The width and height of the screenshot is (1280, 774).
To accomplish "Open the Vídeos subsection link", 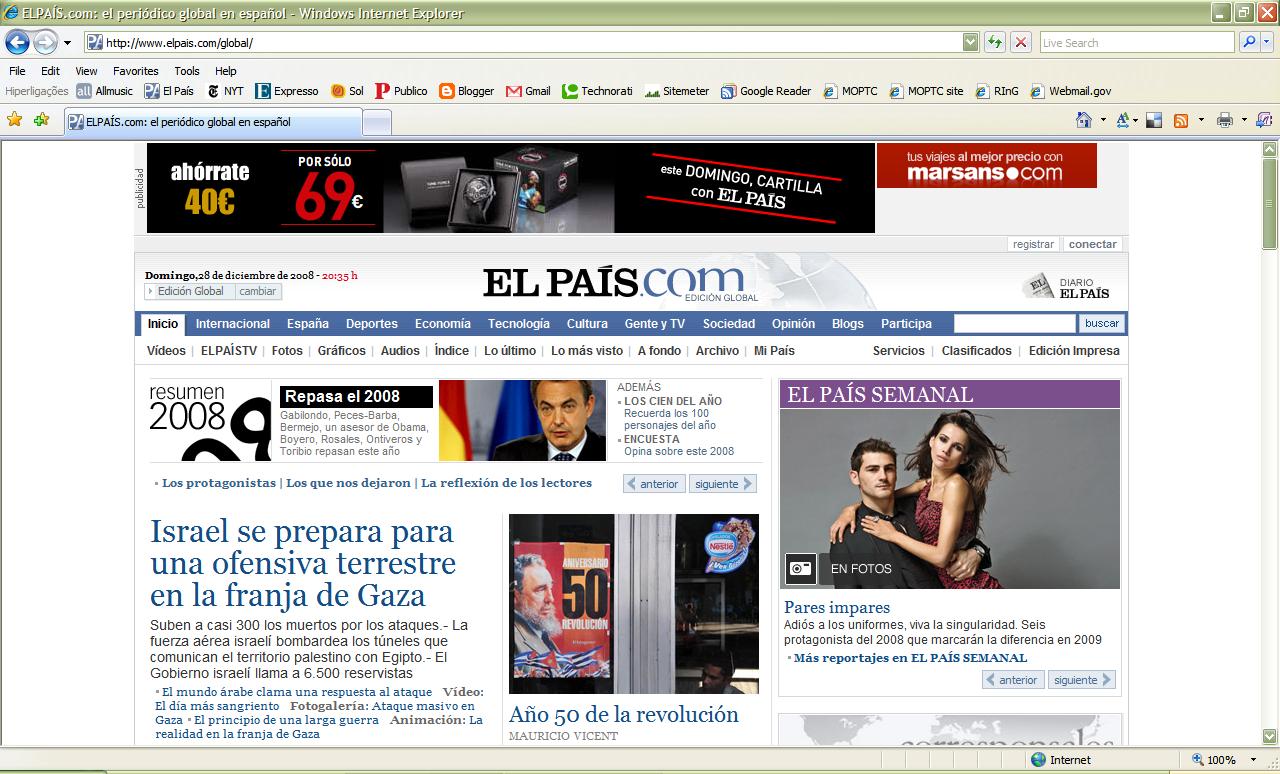I will [x=166, y=351].
